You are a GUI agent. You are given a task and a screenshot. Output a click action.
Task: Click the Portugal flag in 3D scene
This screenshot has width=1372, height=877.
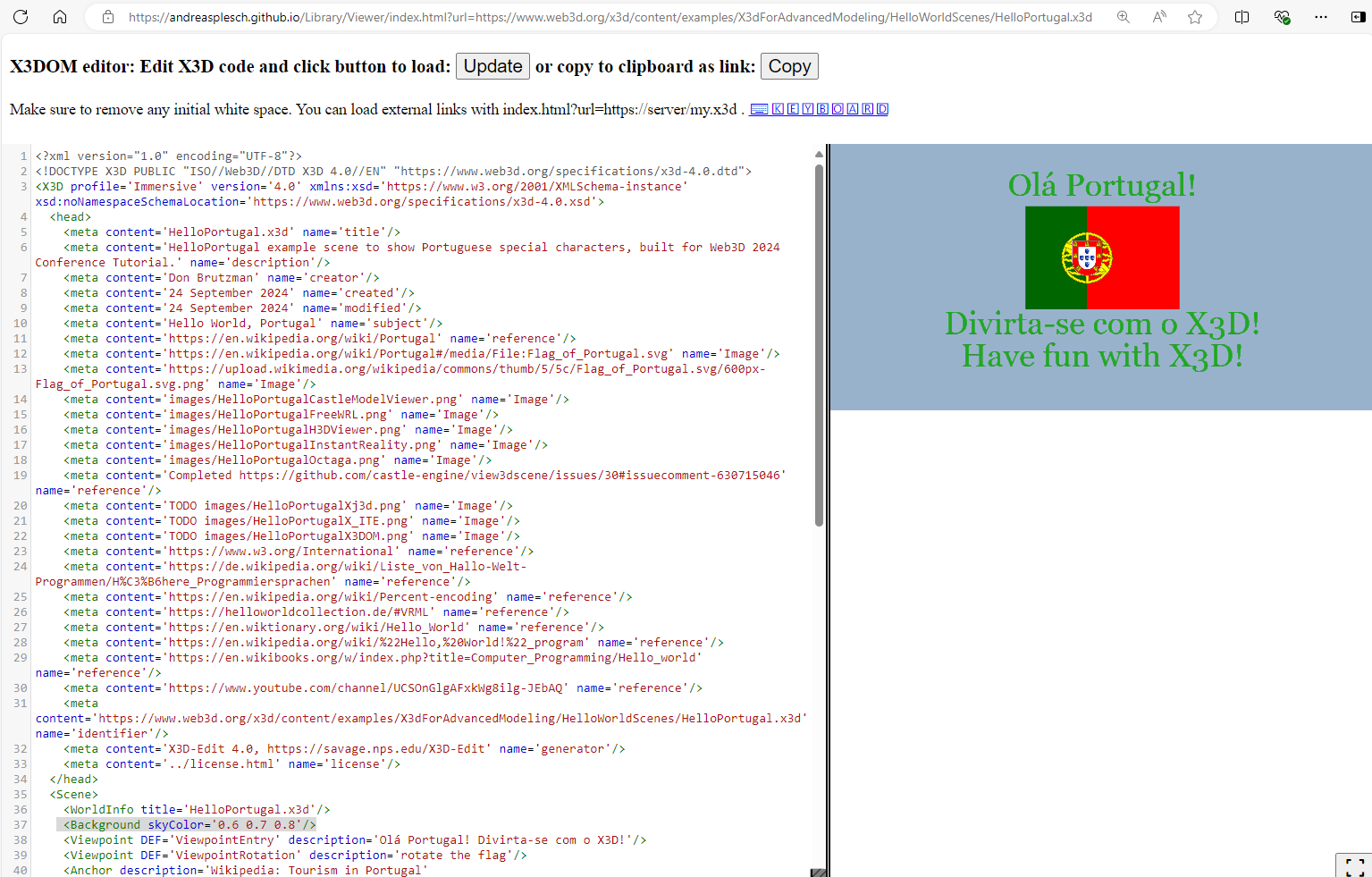(x=1102, y=257)
